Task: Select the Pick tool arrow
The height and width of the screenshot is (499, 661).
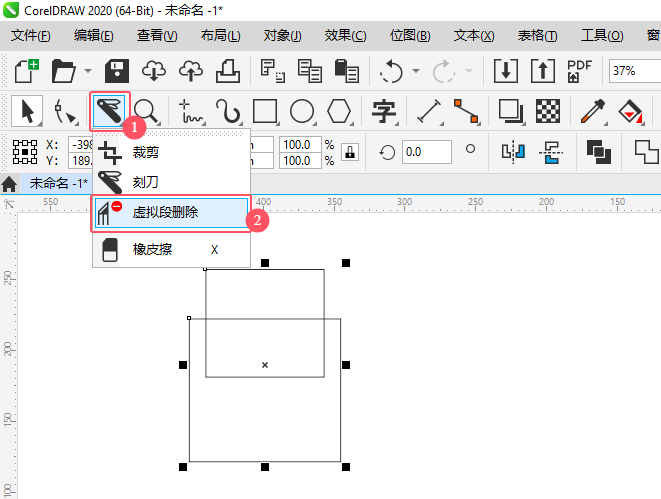Action: [27, 111]
